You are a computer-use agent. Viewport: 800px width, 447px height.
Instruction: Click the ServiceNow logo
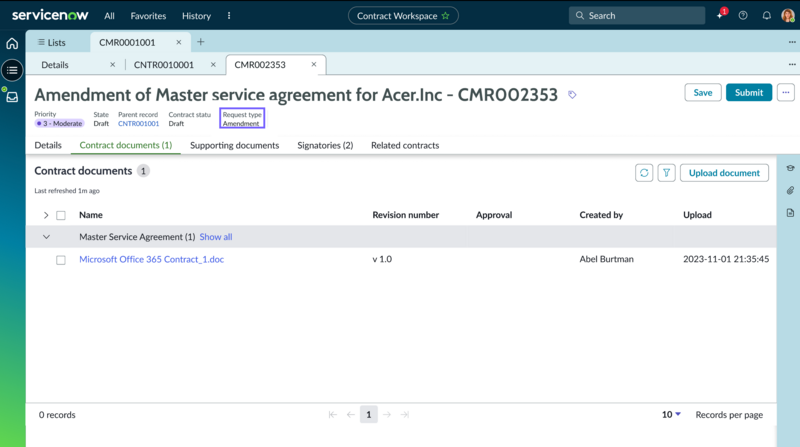tap(50, 15)
